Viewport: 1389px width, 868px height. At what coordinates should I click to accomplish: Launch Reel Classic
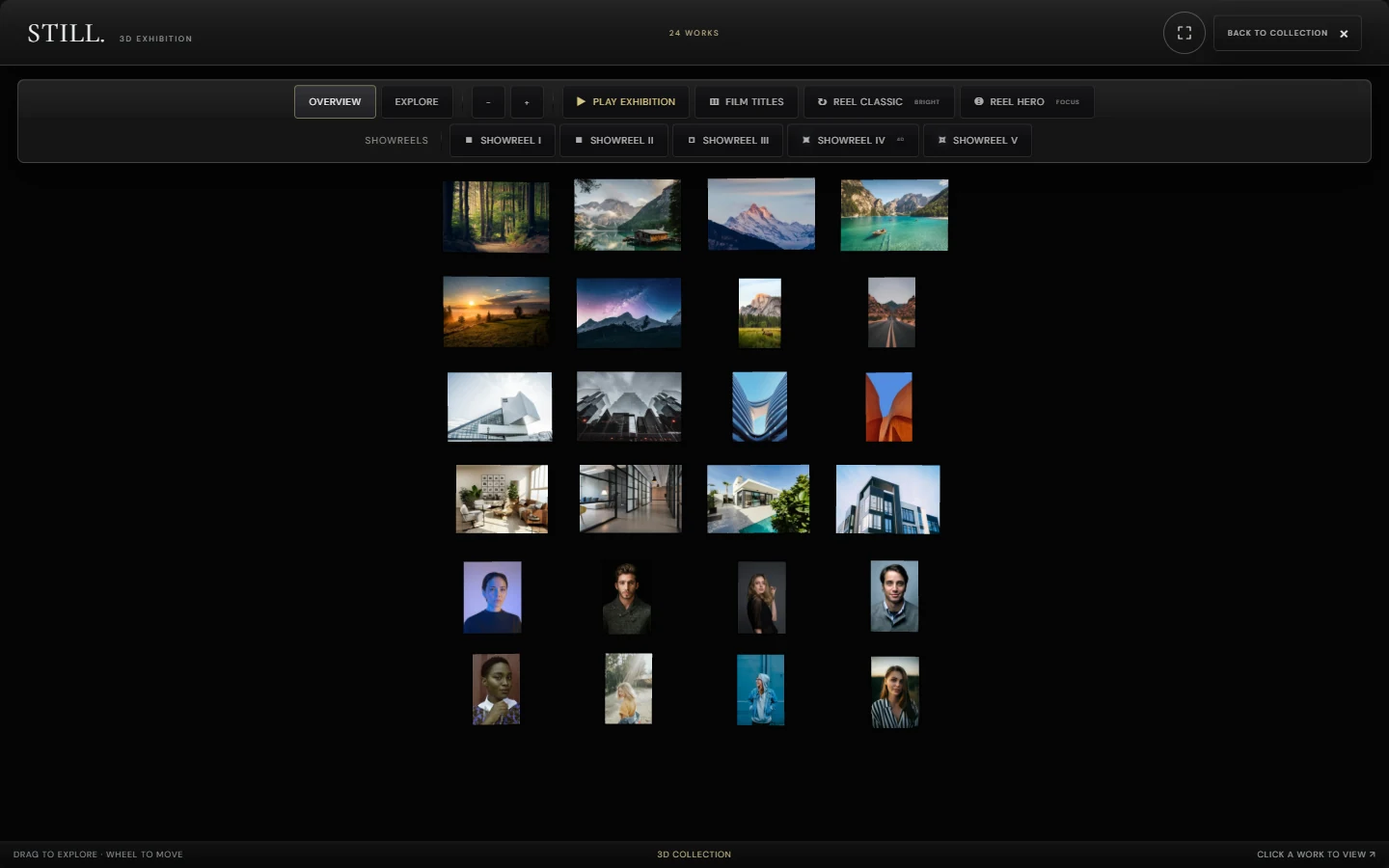[x=879, y=101]
